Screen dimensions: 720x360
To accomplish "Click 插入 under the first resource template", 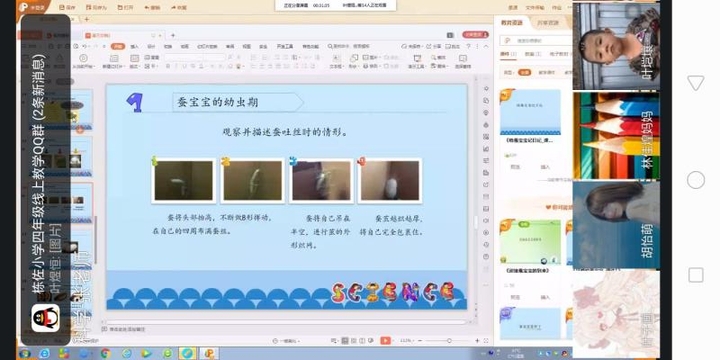I will pos(545,167).
